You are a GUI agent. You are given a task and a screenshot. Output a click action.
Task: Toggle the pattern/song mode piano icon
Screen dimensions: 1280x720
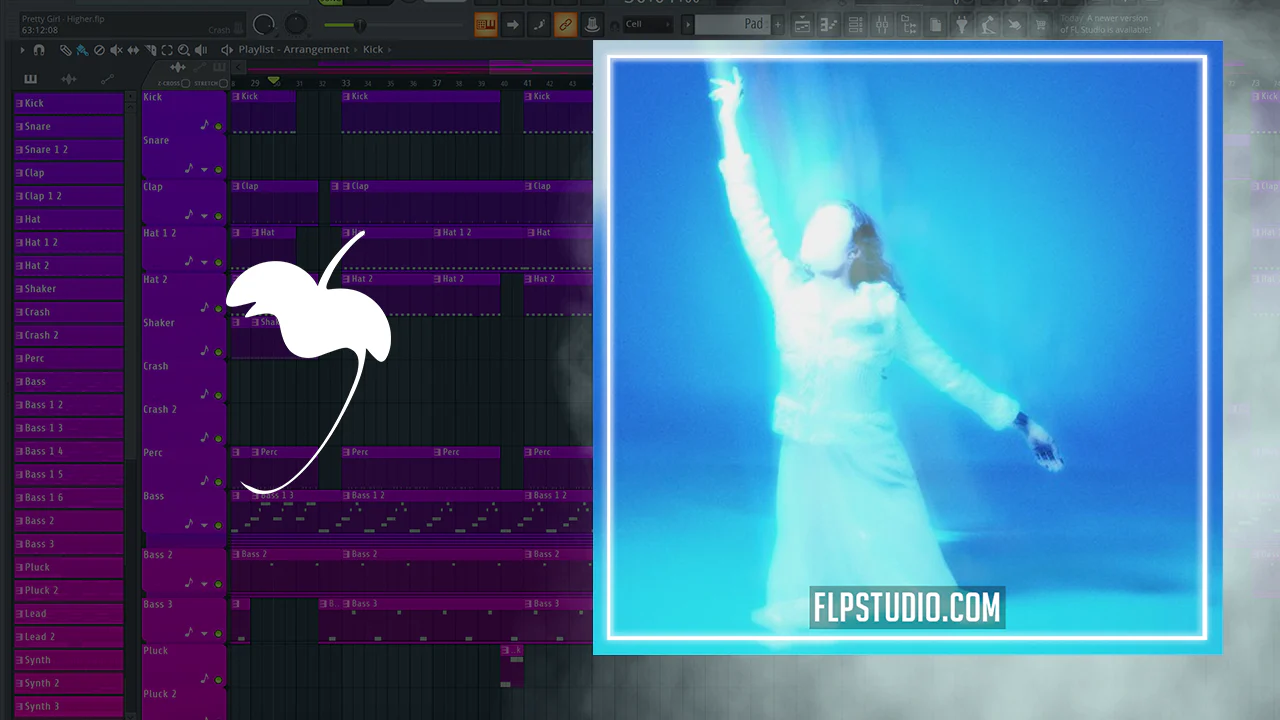(486, 24)
